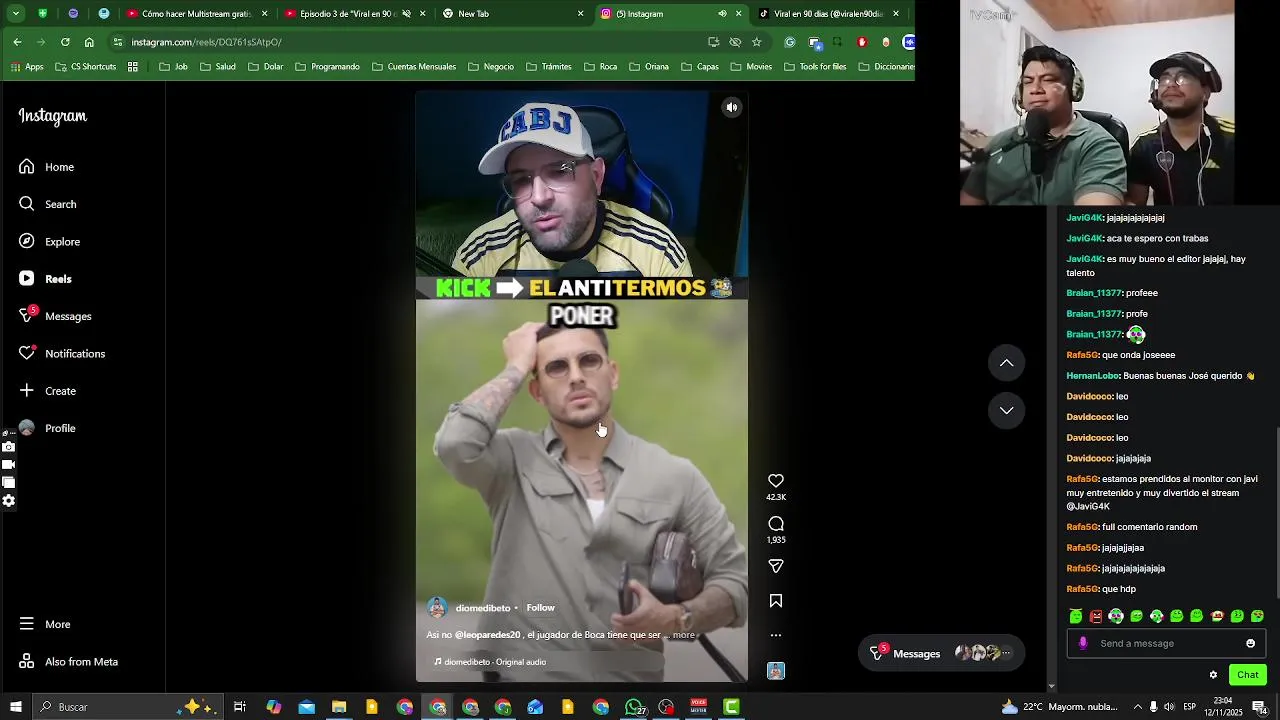Image resolution: width=1280 pixels, height=720 pixels.
Task: Expand the caption with 'more'
Action: coord(683,635)
